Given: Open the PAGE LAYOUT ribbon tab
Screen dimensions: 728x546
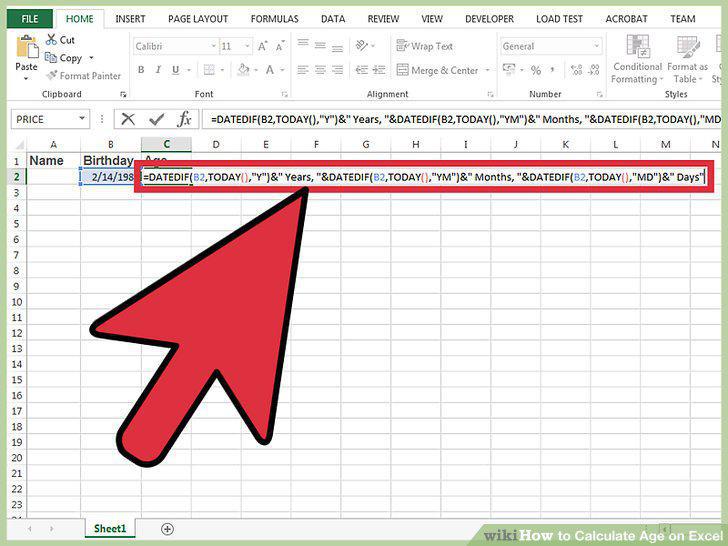Looking at the screenshot, I should click(x=198, y=19).
